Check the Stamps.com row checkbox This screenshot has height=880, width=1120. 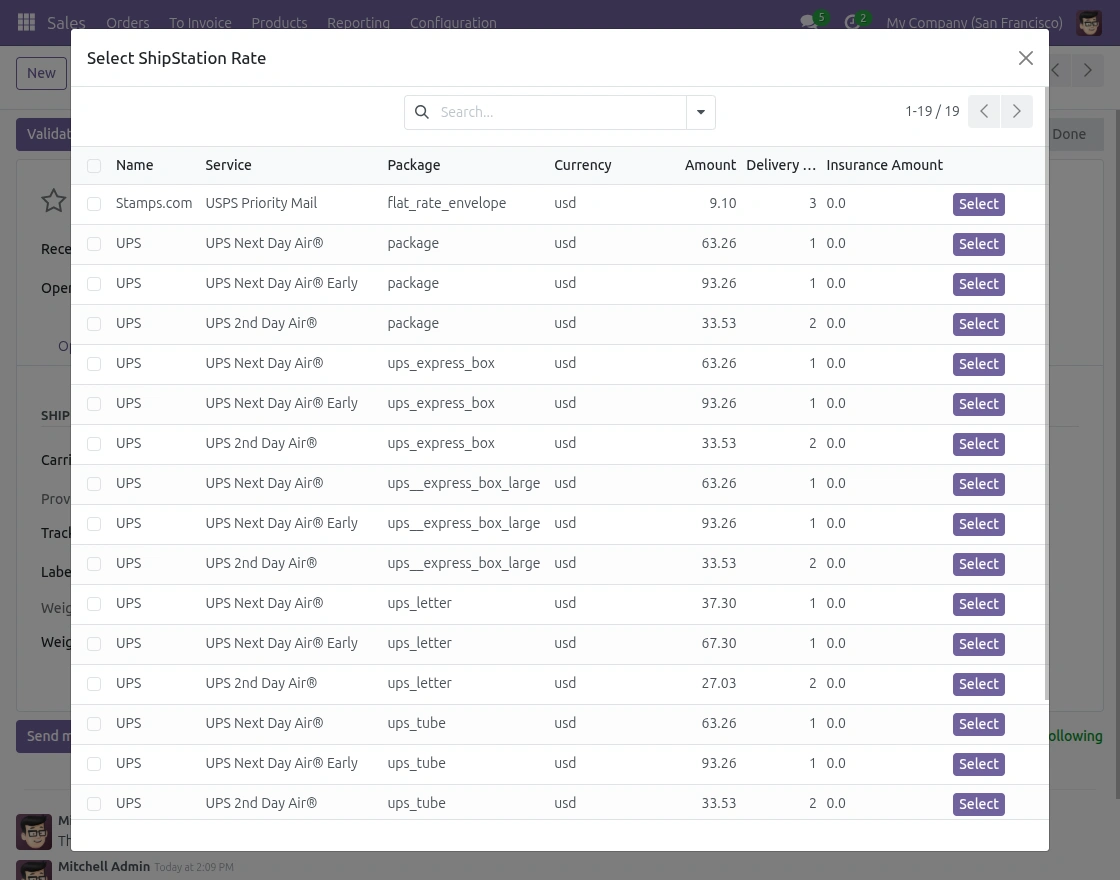tap(94, 204)
